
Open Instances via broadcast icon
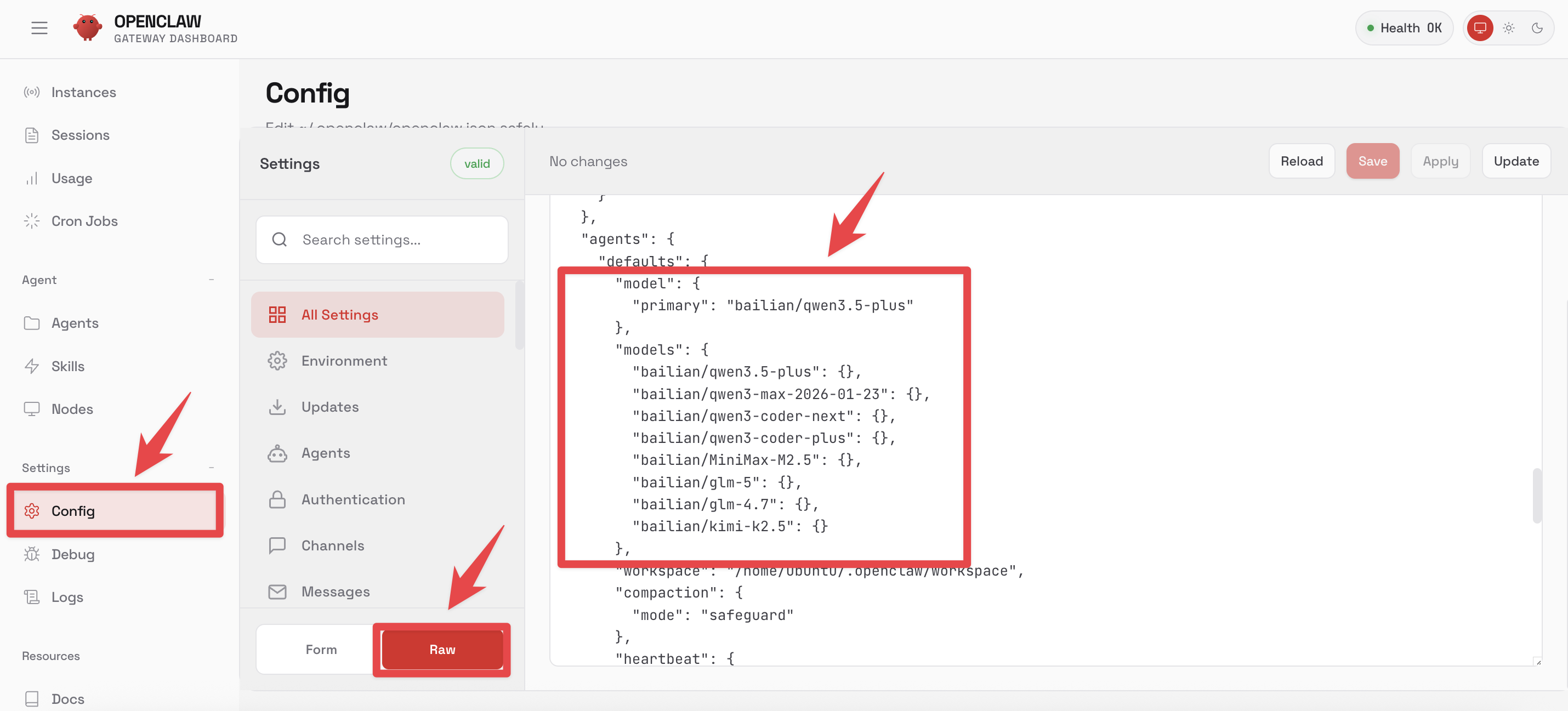click(x=32, y=93)
